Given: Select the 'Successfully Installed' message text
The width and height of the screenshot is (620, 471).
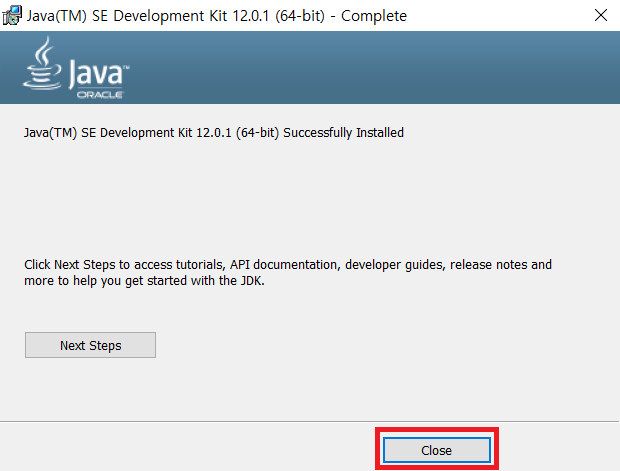Looking at the screenshot, I should 214,132.
